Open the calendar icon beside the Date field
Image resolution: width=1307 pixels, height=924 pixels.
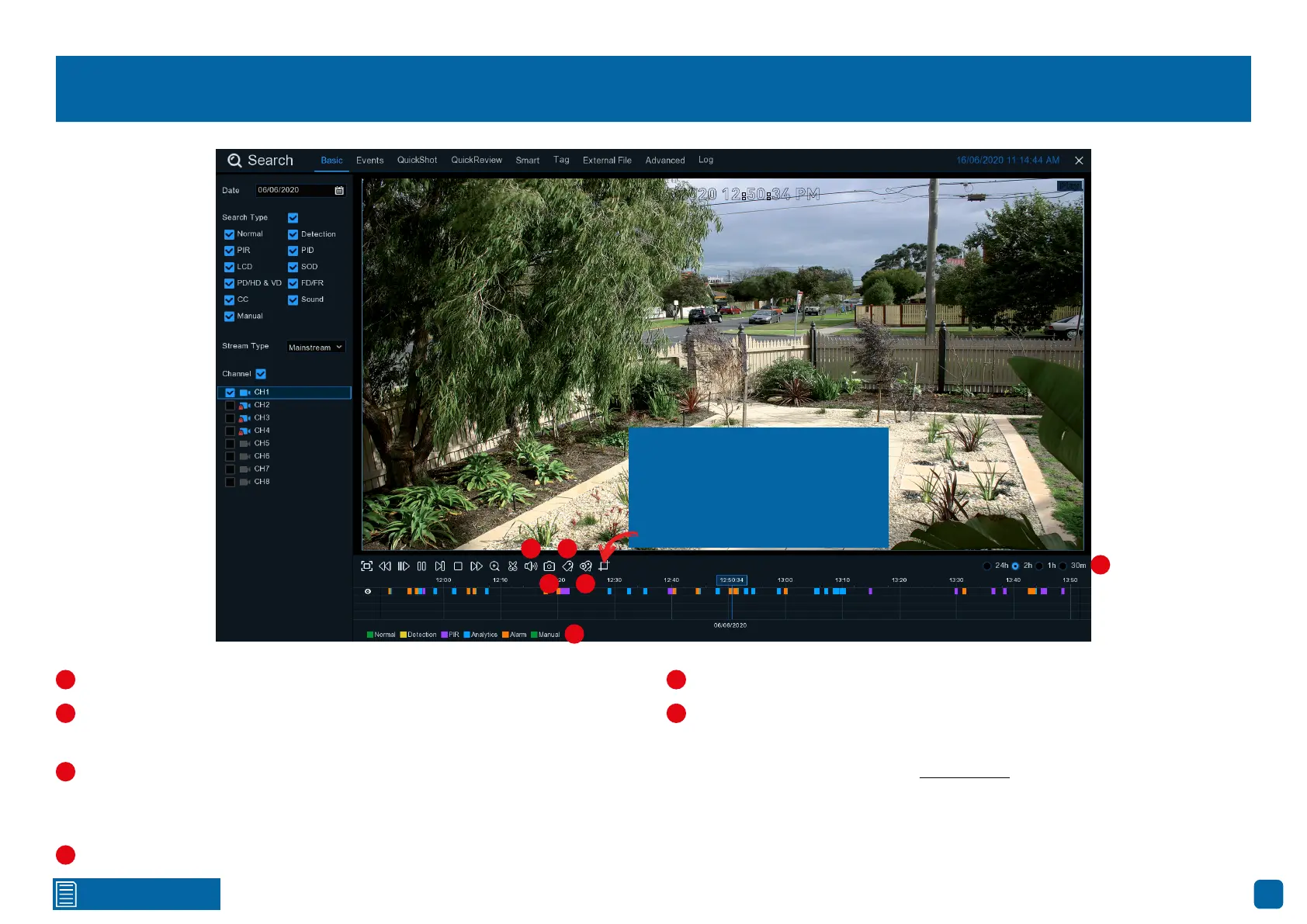pos(339,190)
